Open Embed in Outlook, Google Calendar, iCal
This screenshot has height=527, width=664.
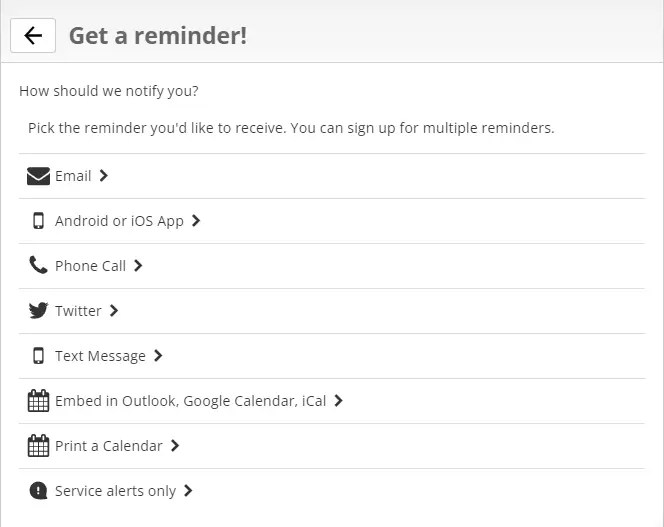click(x=190, y=401)
